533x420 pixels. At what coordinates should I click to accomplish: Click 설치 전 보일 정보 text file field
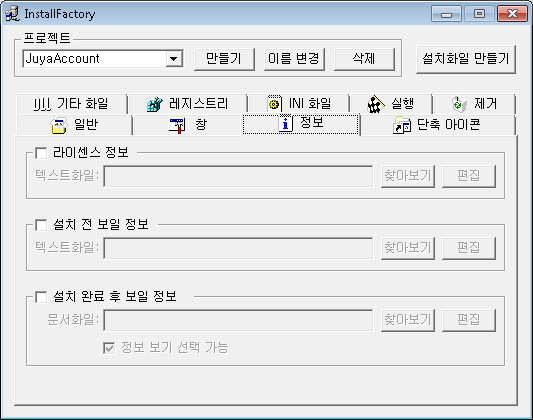[x=238, y=248]
